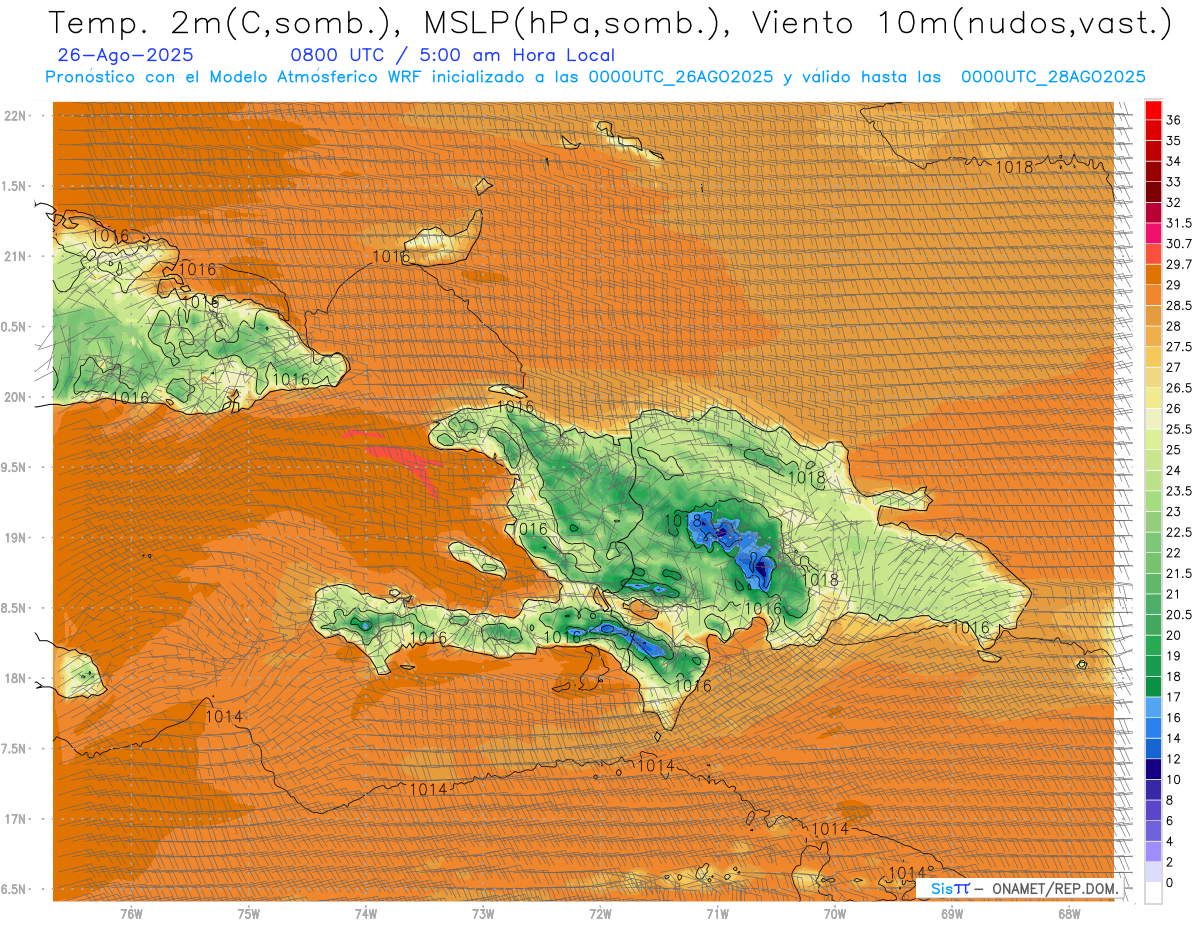Viewport: 1200px width, 927px height.
Task: Click the '76W' longitude label
Action: [x=131, y=914]
